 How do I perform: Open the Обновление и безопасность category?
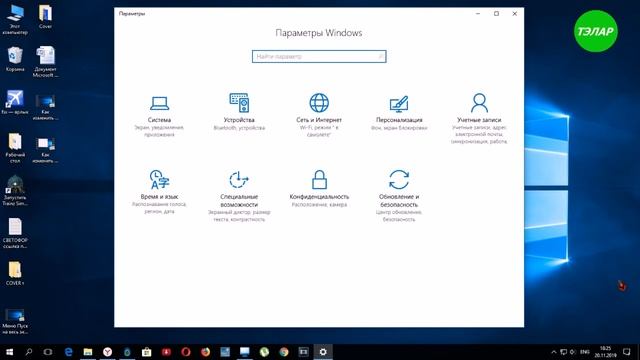click(x=399, y=196)
